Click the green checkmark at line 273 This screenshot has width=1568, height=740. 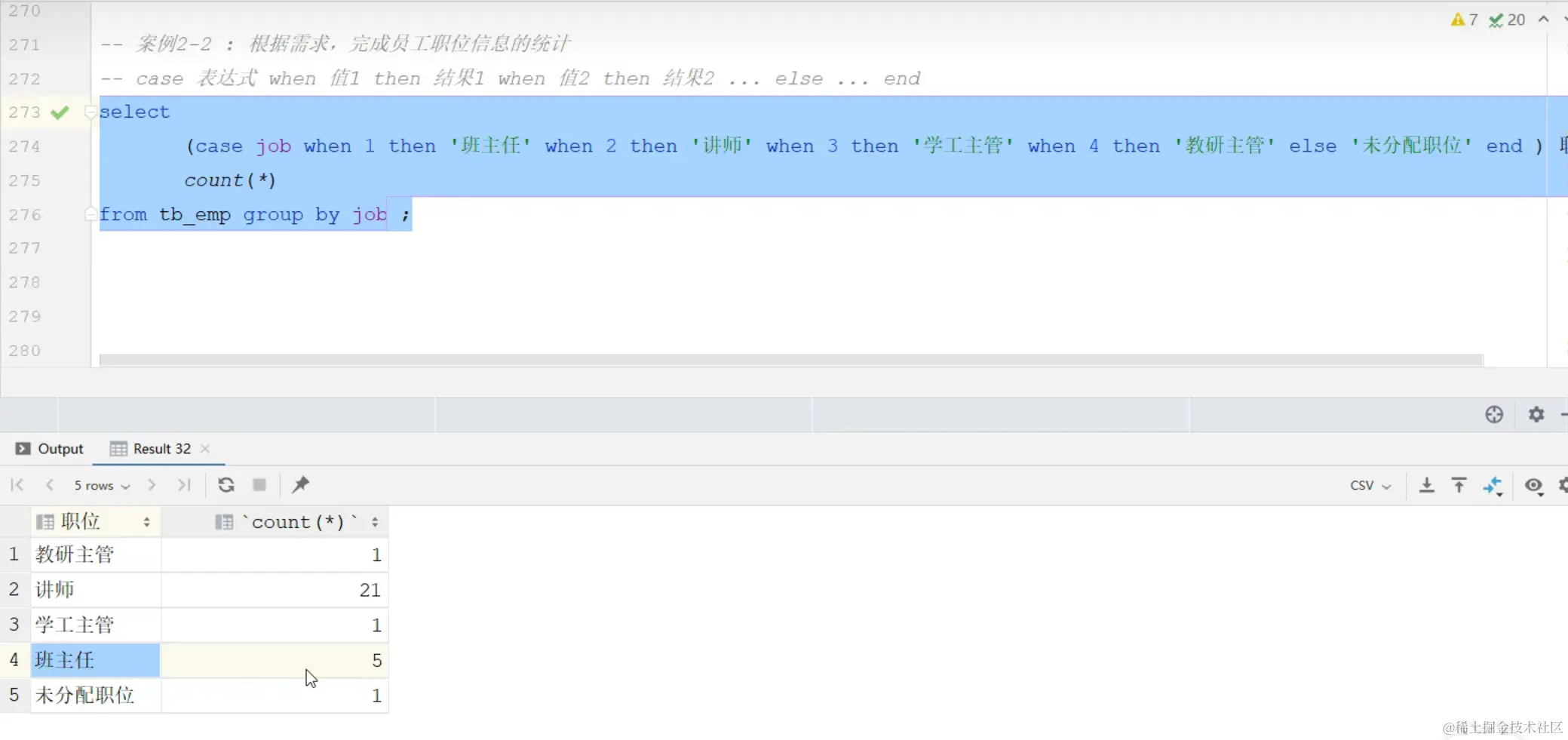(60, 112)
